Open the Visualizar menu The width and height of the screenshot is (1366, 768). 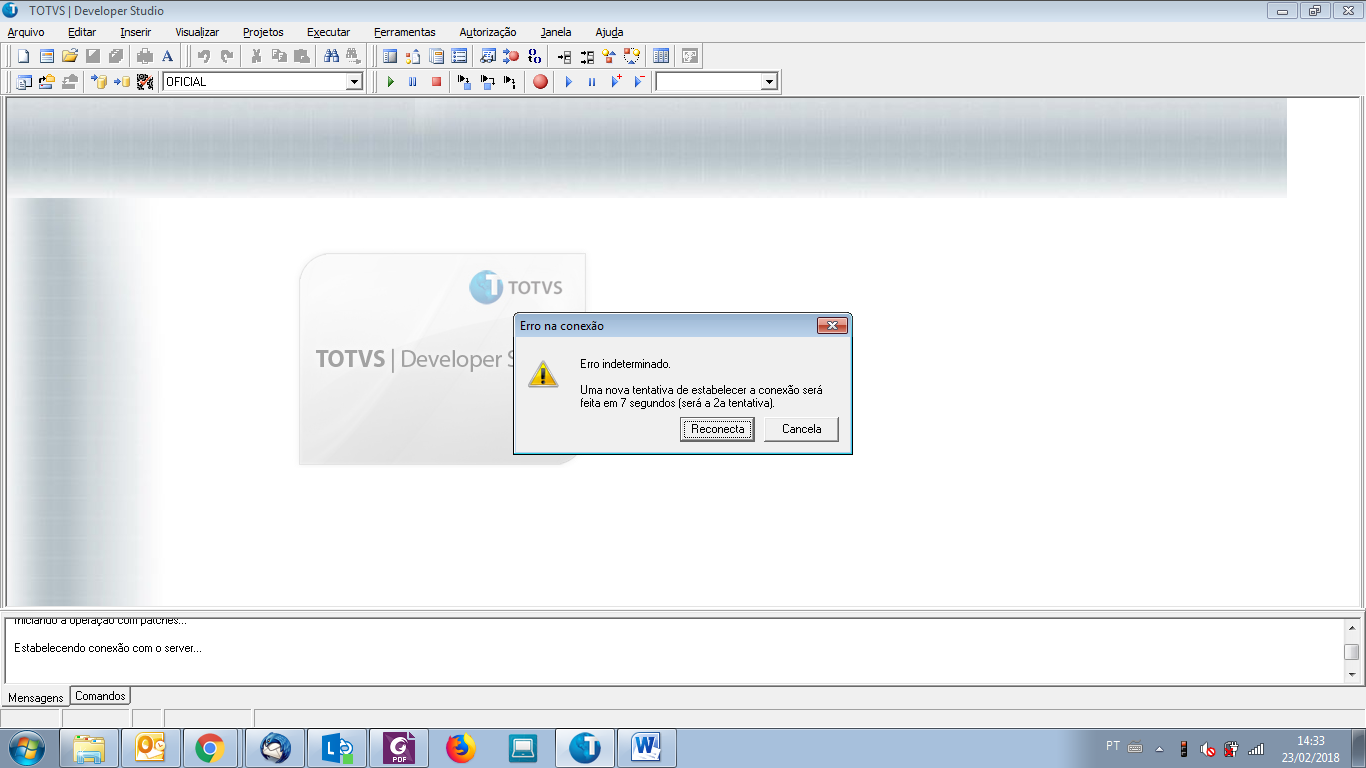[x=197, y=32]
